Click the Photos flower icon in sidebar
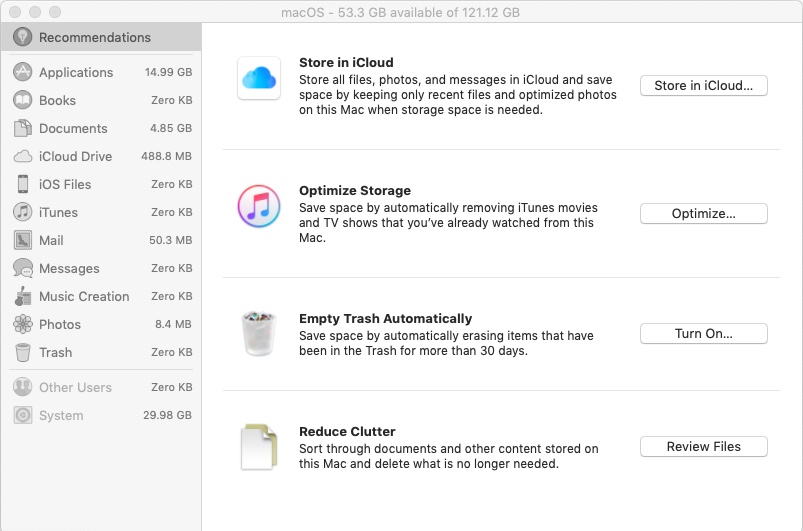Screen dimensions: 803x531 [x=22, y=324]
